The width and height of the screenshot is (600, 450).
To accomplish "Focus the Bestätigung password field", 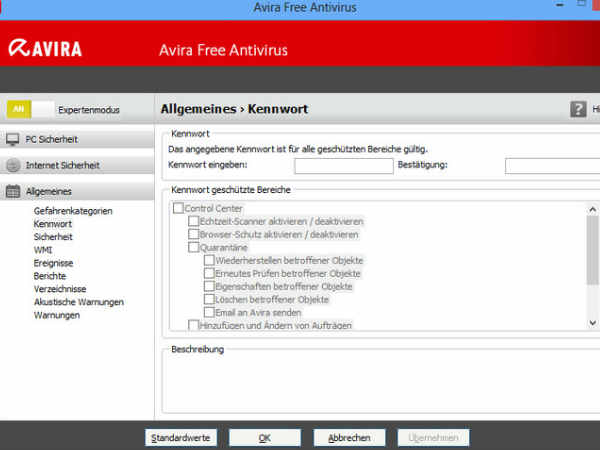I will click(553, 166).
